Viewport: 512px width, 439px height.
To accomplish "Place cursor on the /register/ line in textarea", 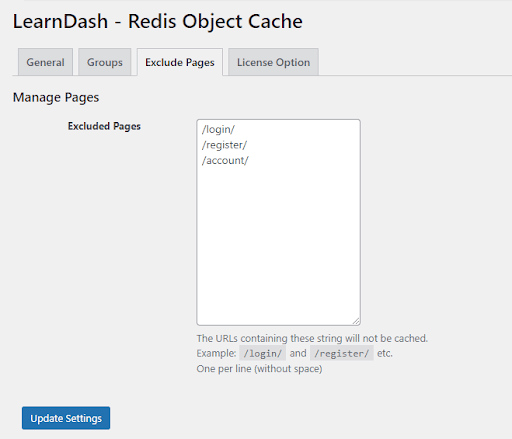I will pos(224,145).
